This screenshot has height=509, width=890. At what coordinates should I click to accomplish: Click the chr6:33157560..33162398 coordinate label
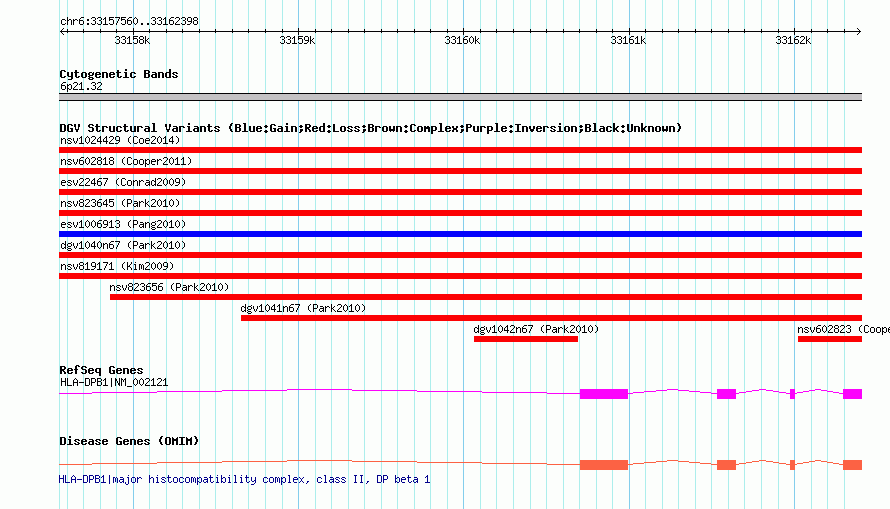[x=129, y=22]
